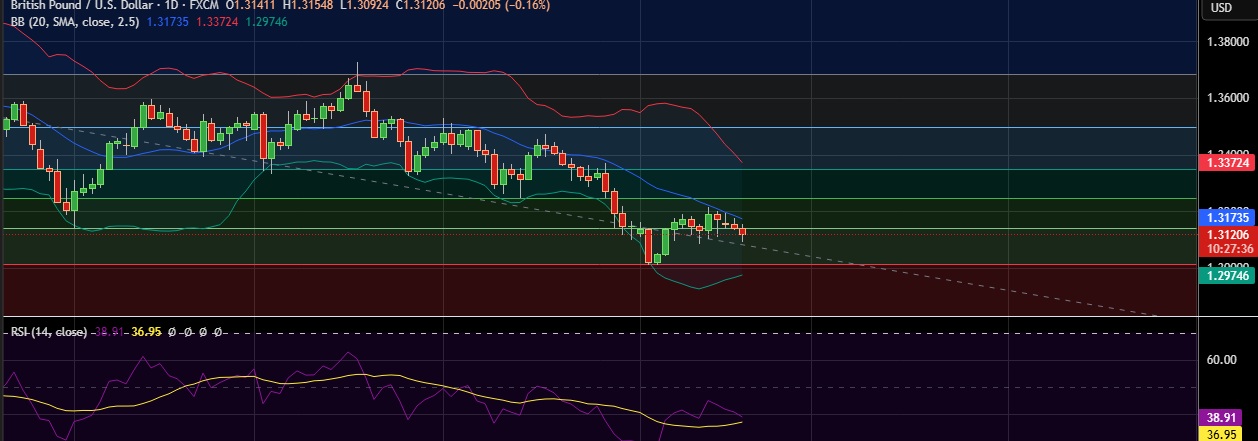Select the RSI (14, close) indicator legend
This screenshot has height=441, width=1258.
coord(49,331)
